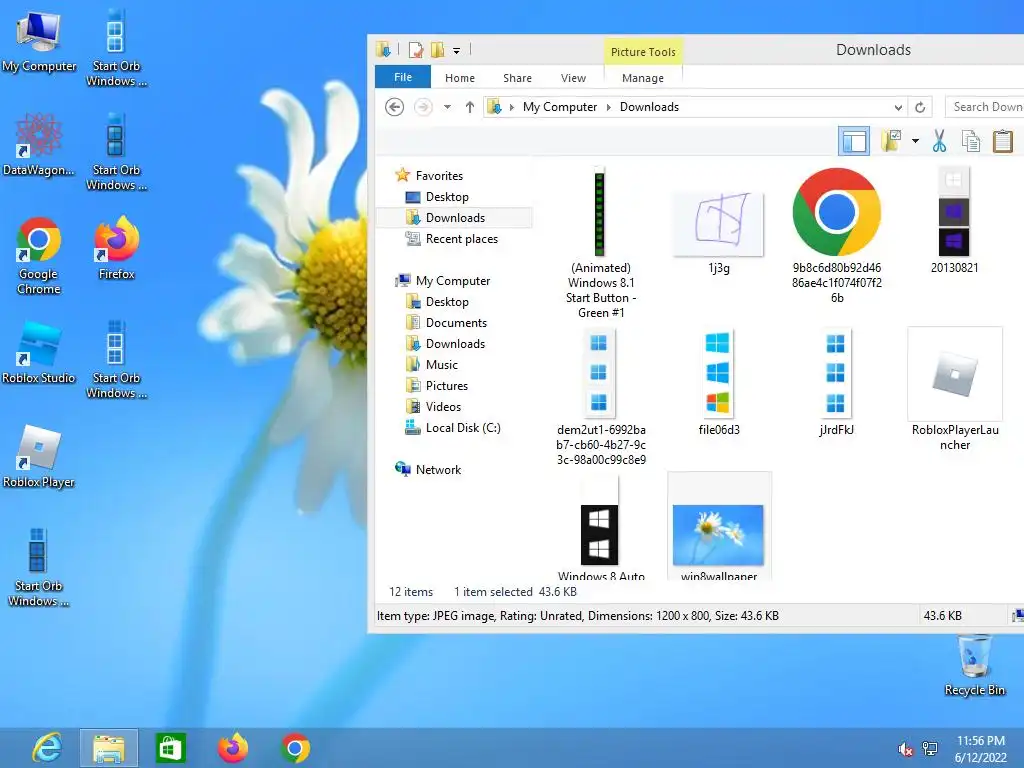Open Roblox Player desktop shortcut
The height and width of the screenshot is (768, 1024).
click(39, 457)
